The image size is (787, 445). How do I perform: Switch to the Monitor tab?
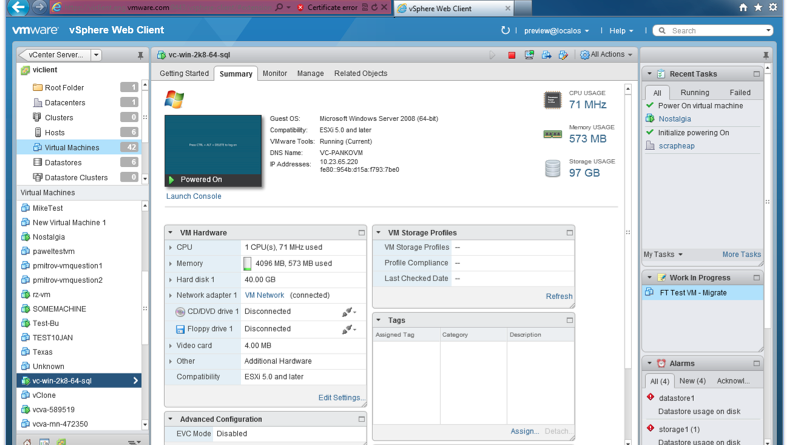point(275,73)
